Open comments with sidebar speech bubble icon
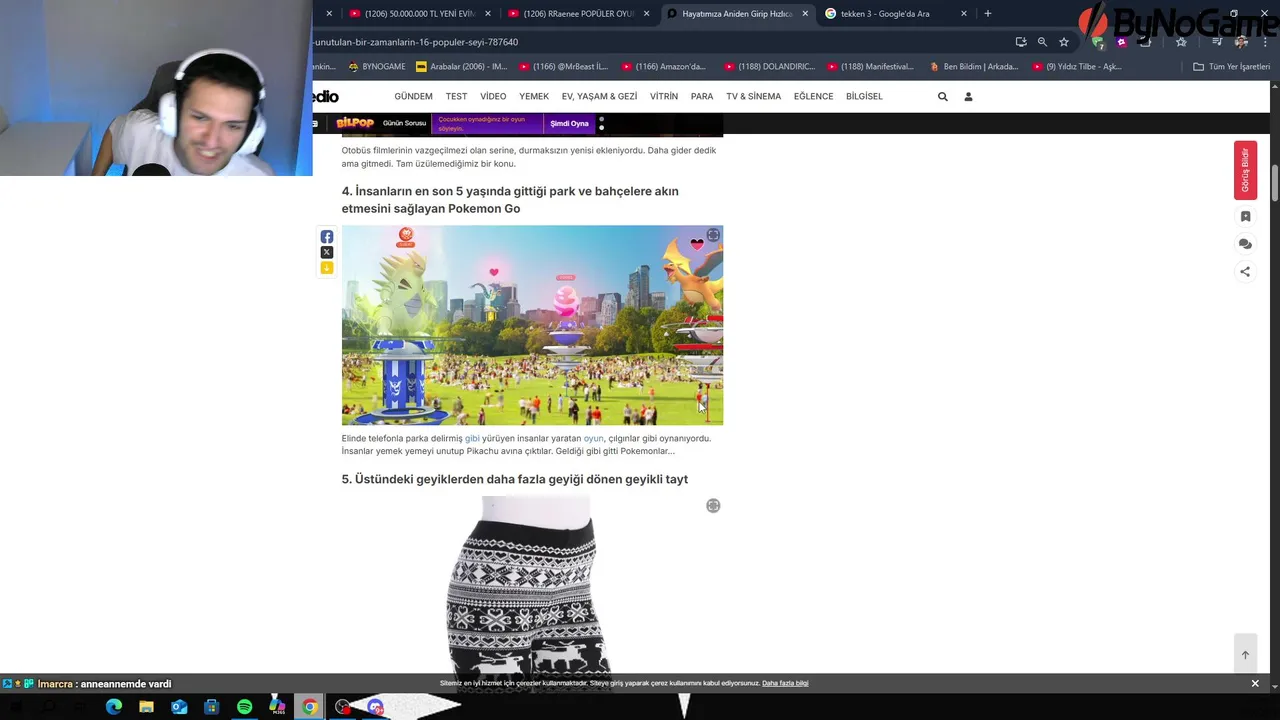Viewport: 1280px width, 720px height. pyautogui.click(x=1245, y=244)
